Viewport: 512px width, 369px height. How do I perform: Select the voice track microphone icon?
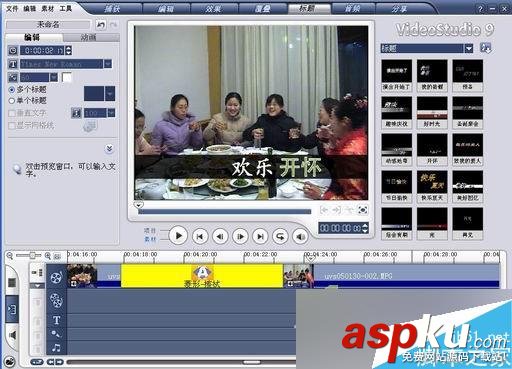point(56,333)
